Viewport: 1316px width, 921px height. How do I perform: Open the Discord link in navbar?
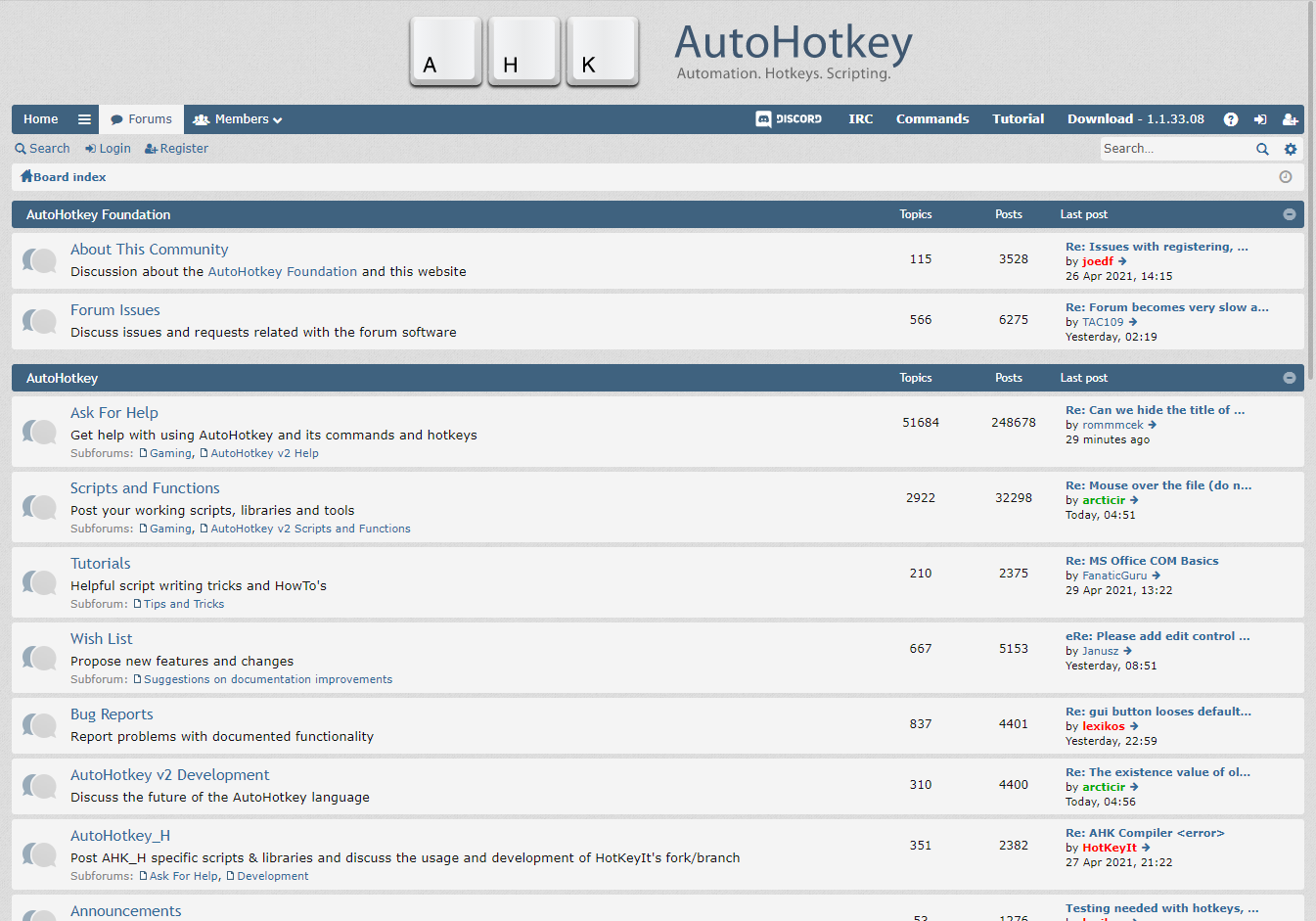point(789,119)
